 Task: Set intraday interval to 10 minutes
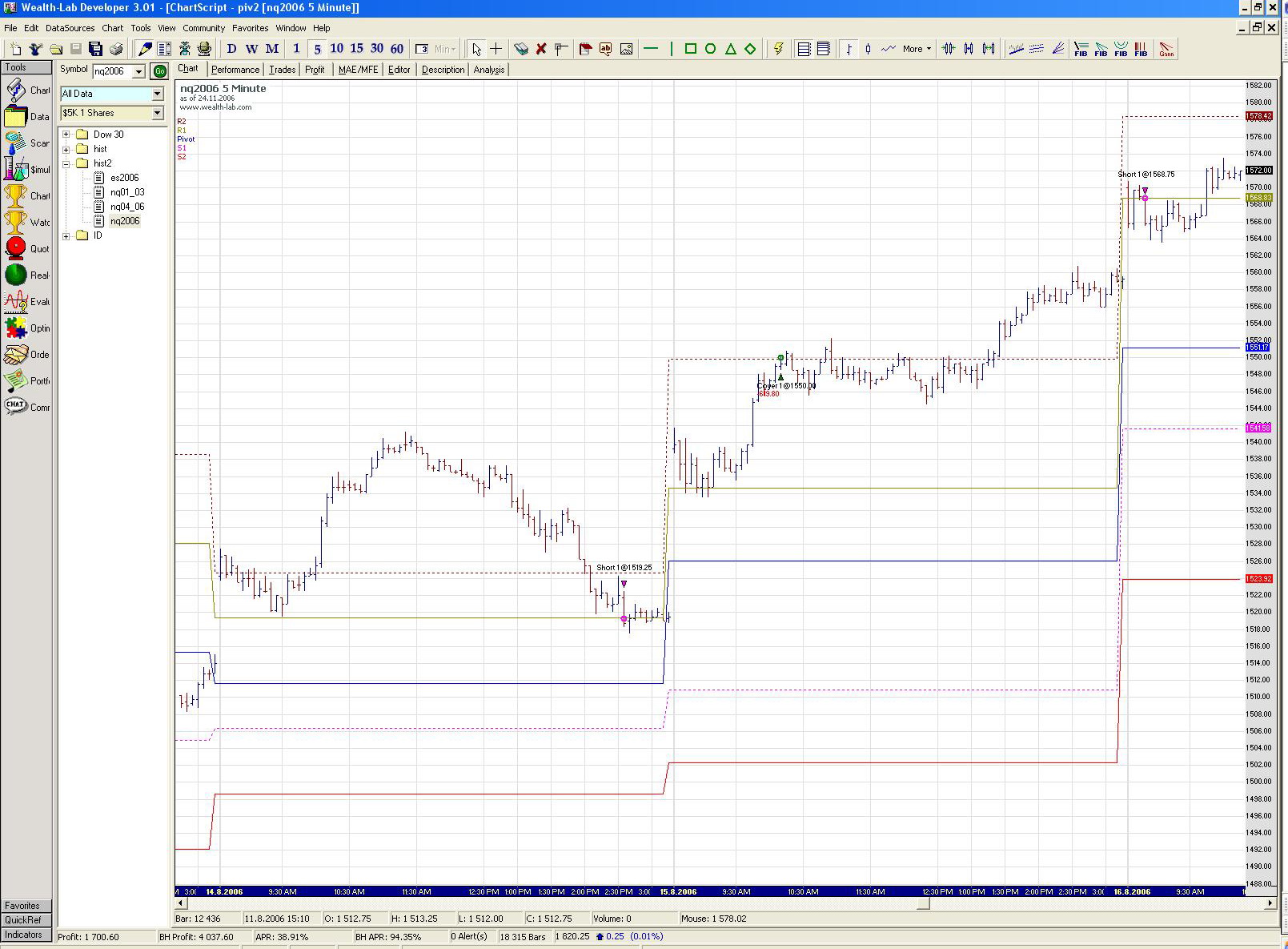tap(337, 49)
